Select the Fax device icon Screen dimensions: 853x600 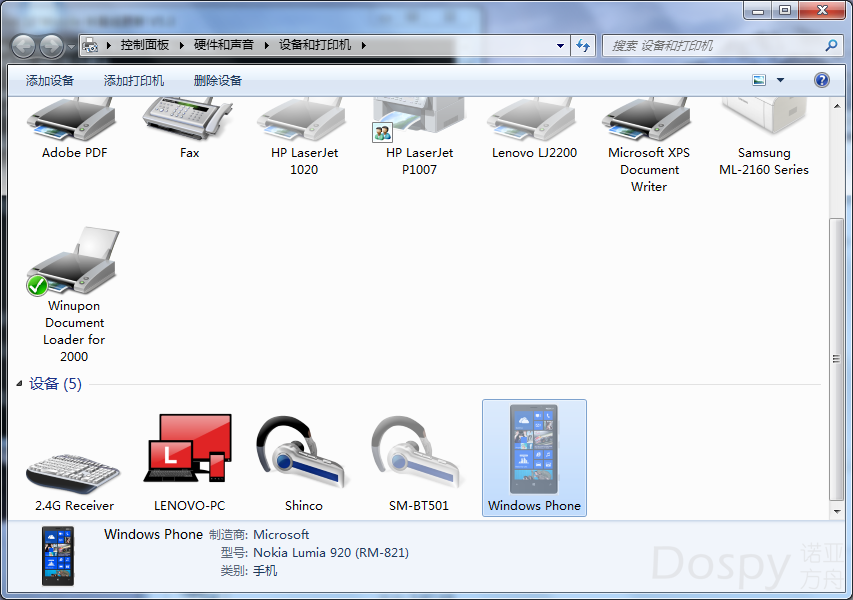tap(189, 122)
